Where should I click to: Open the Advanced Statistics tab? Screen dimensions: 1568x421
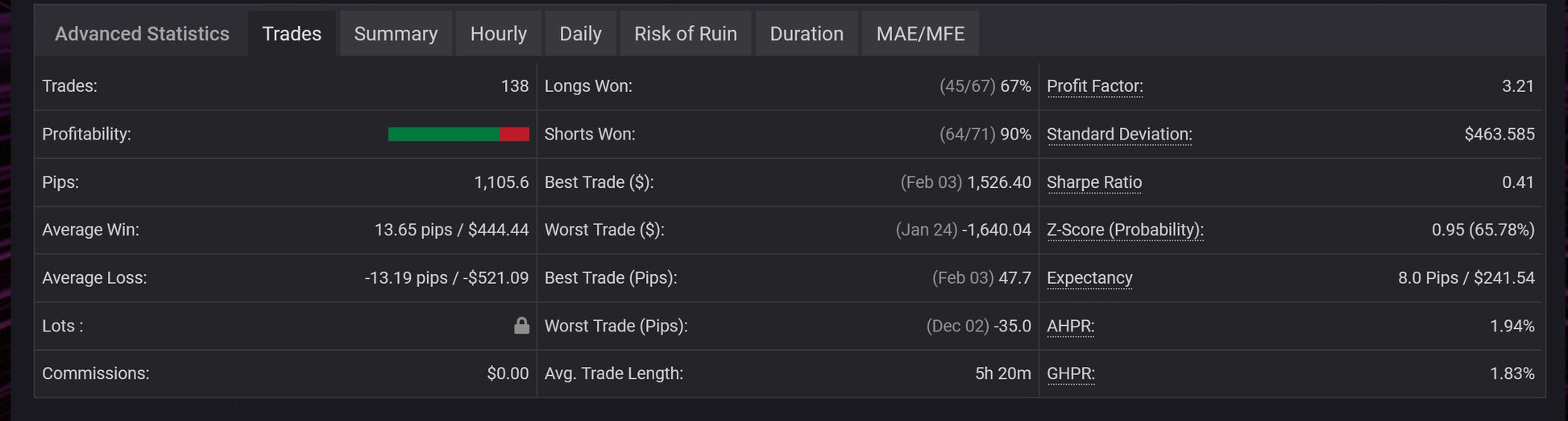click(x=142, y=34)
